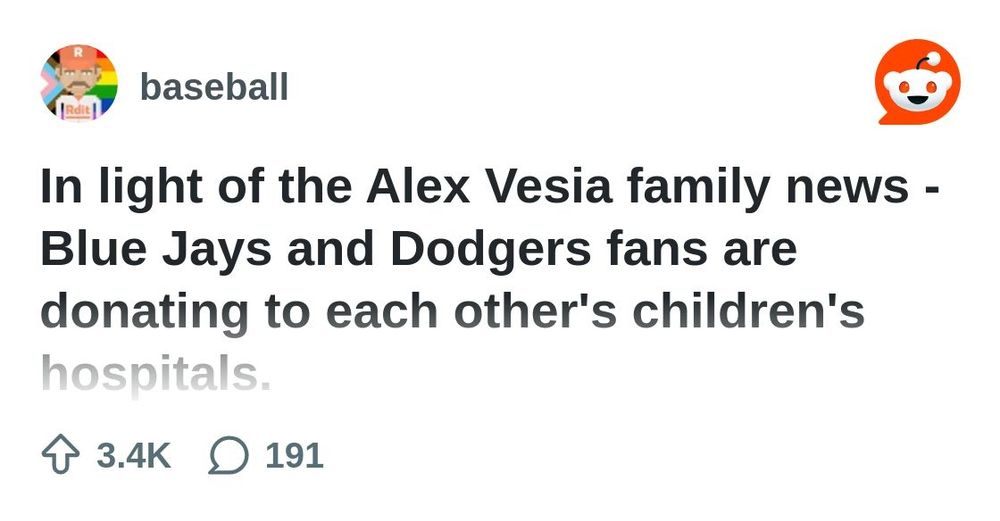Open the "baseball" subreddit name link
This screenshot has height=521, width=1000.
coord(214,87)
